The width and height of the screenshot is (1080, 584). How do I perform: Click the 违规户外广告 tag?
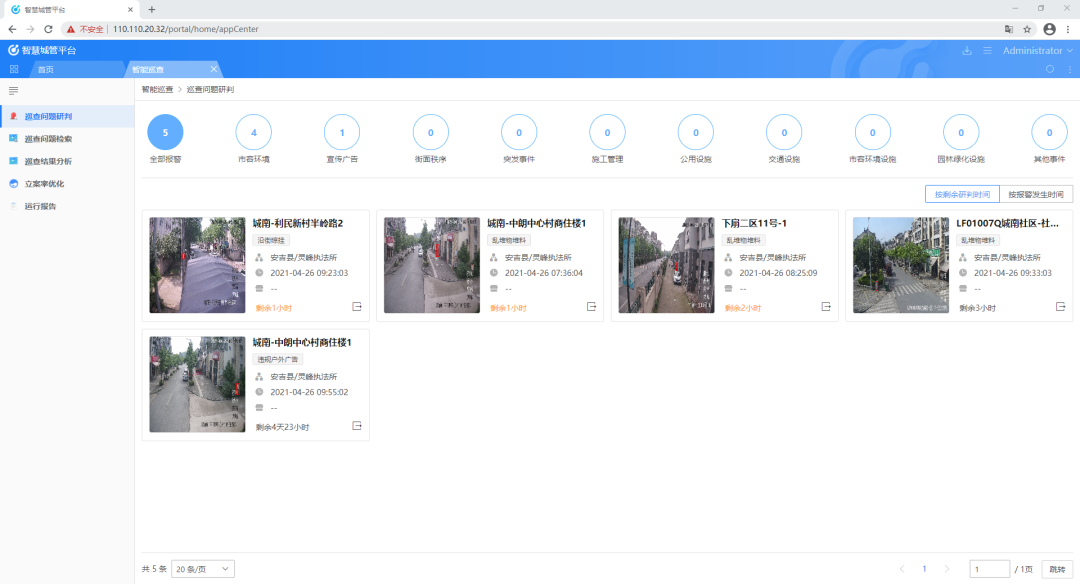(x=278, y=359)
